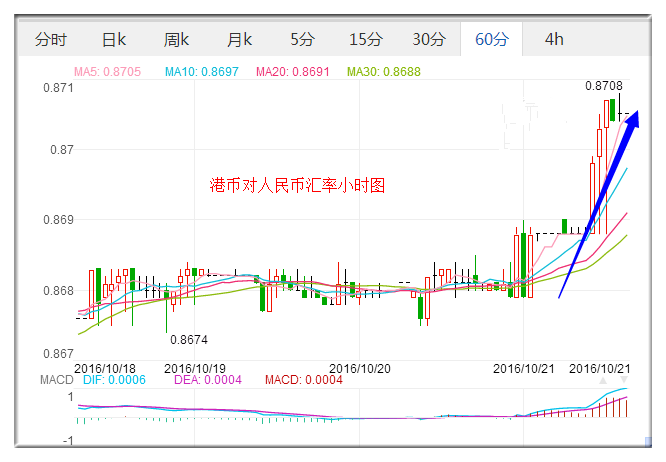Select the 周k weekly tab
Viewport: 666px width, 462px height.
[176, 39]
